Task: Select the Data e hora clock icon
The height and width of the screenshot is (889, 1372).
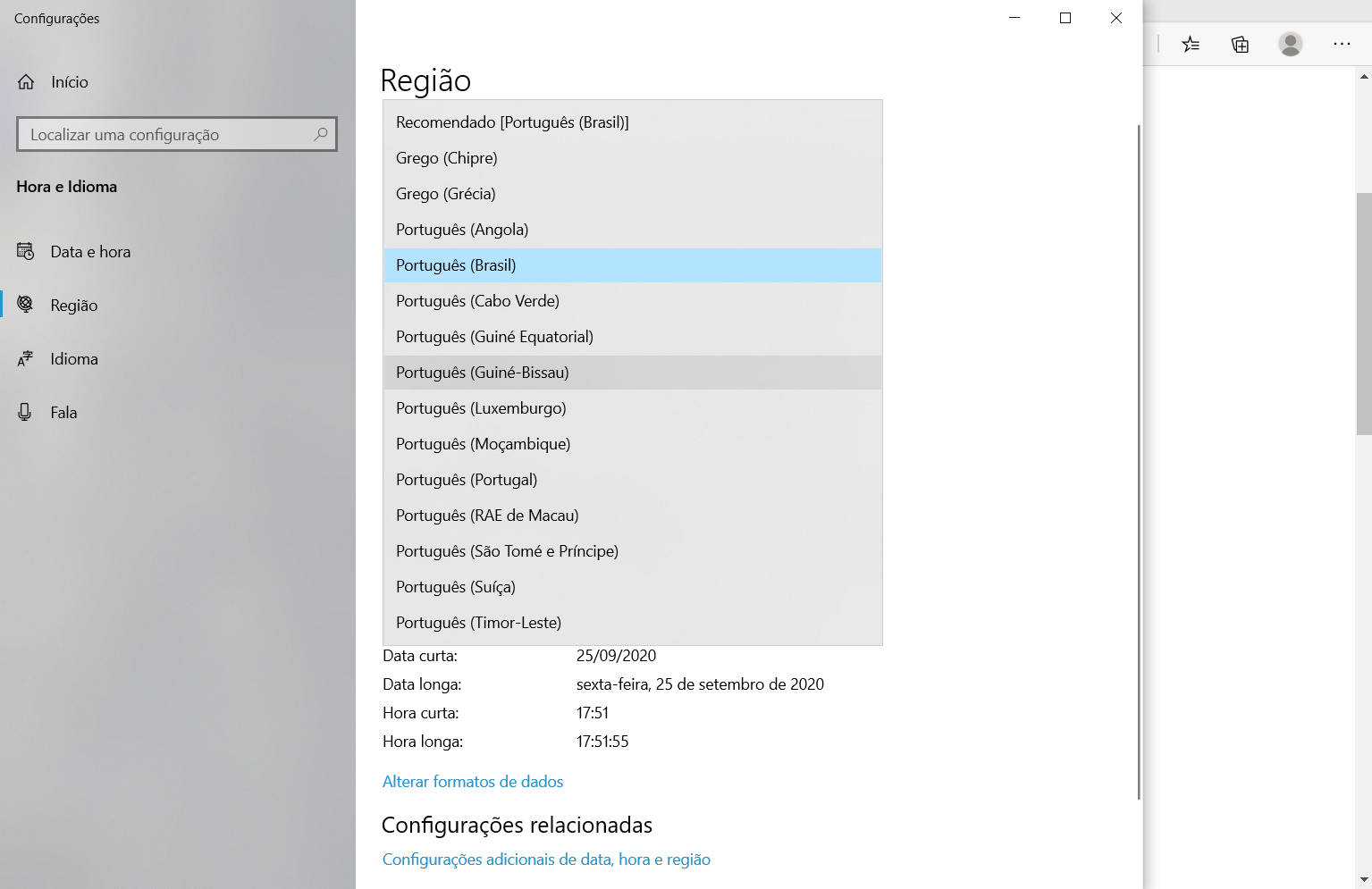Action: 25,251
